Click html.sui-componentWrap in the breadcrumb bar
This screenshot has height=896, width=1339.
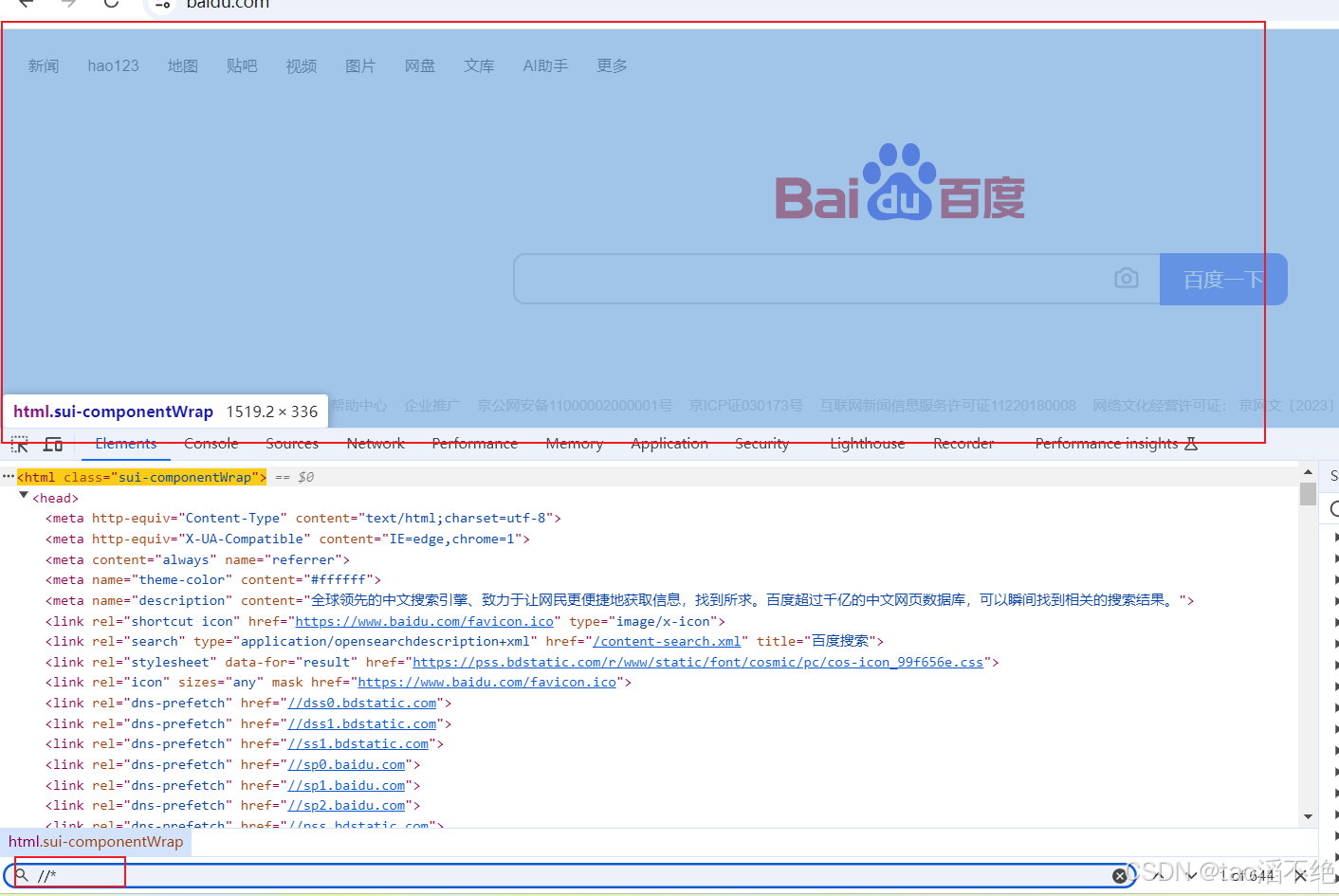click(x=96, y=842)
